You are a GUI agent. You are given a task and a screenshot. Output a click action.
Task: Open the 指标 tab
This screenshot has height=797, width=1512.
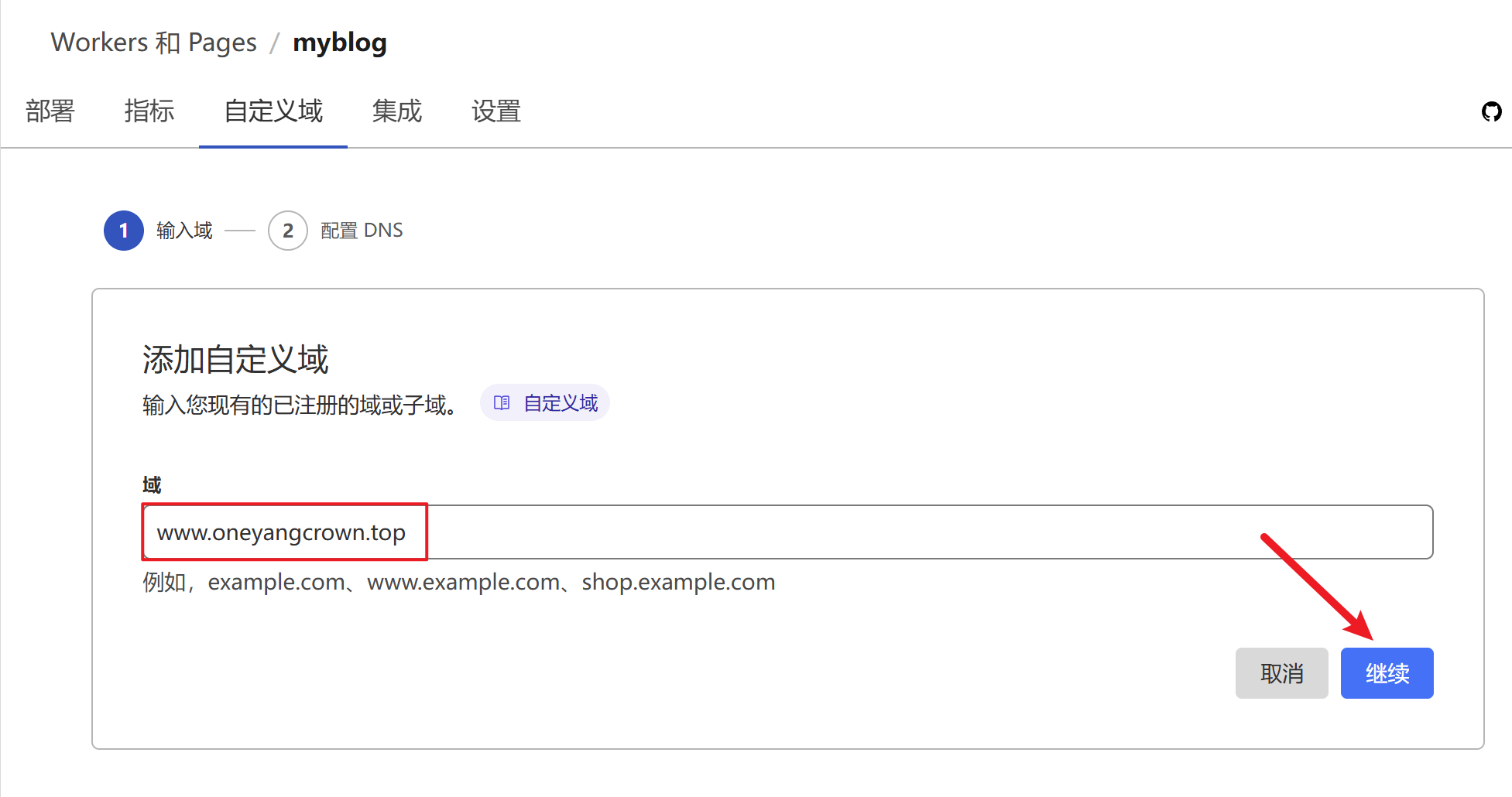click(x=149, y=111)
